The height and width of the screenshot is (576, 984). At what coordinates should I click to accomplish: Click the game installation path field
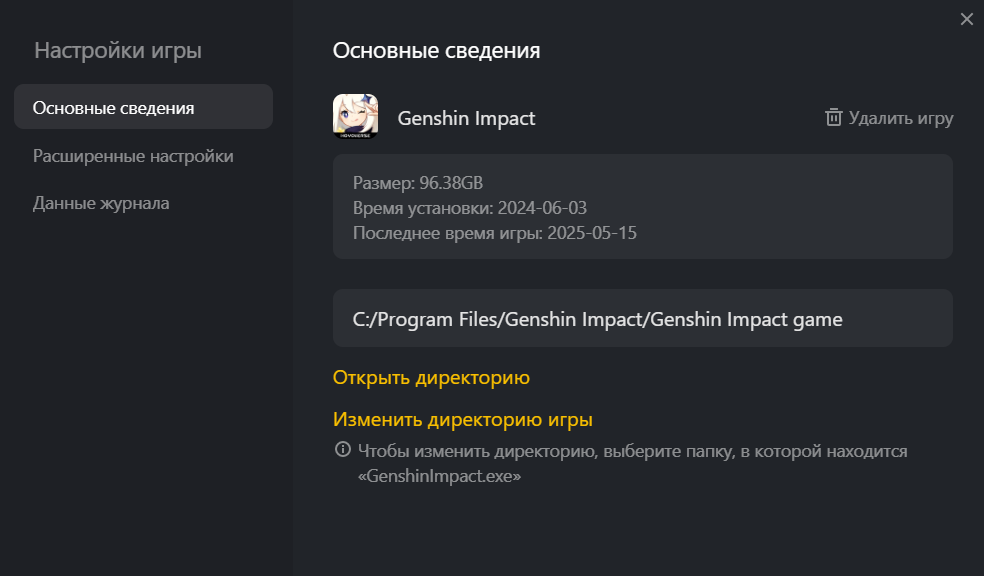coord(642,318)
